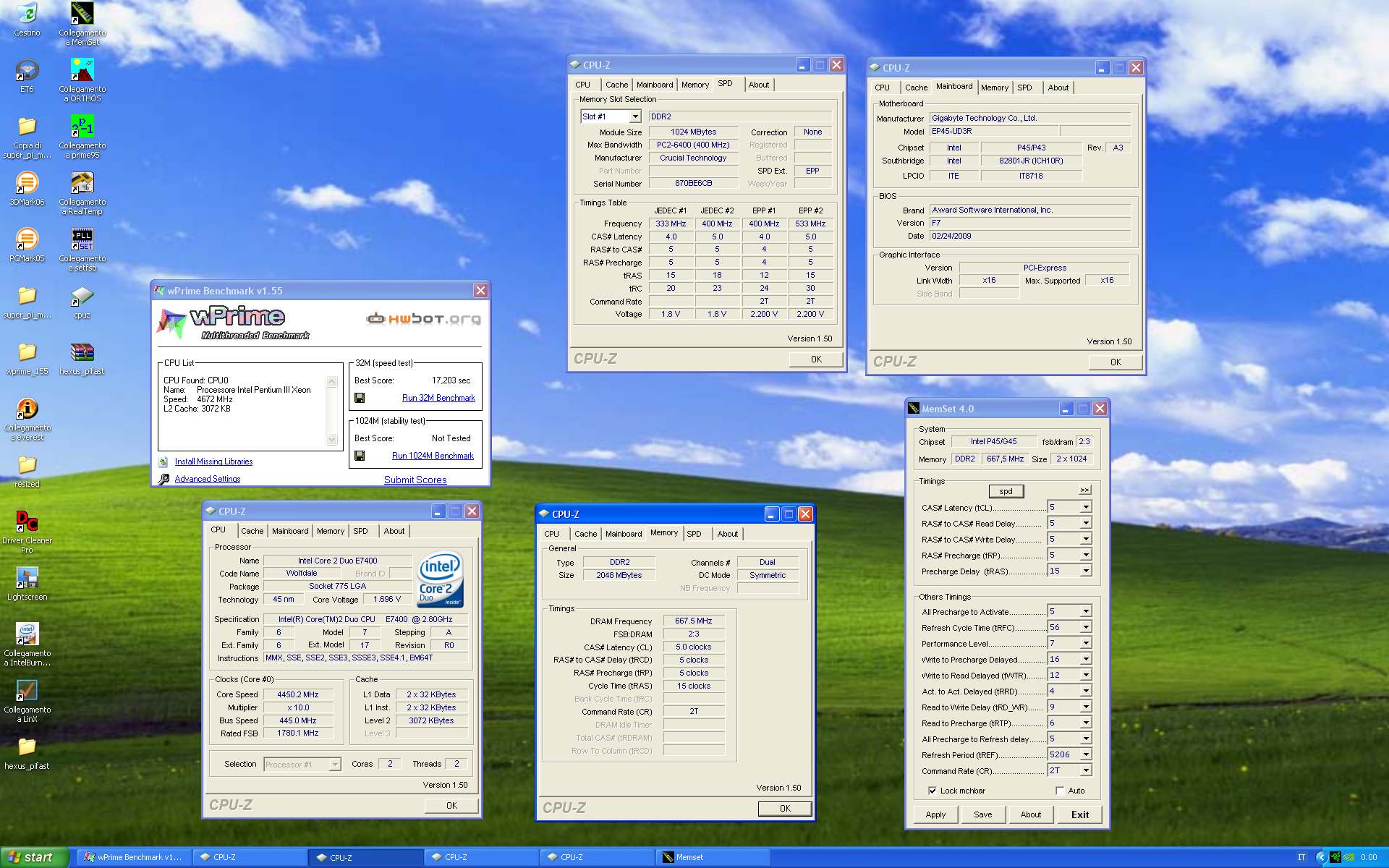Click Run 32M Benchmark link
Viewport: 1389px width, 868px height.
click(x=438, y=398)
